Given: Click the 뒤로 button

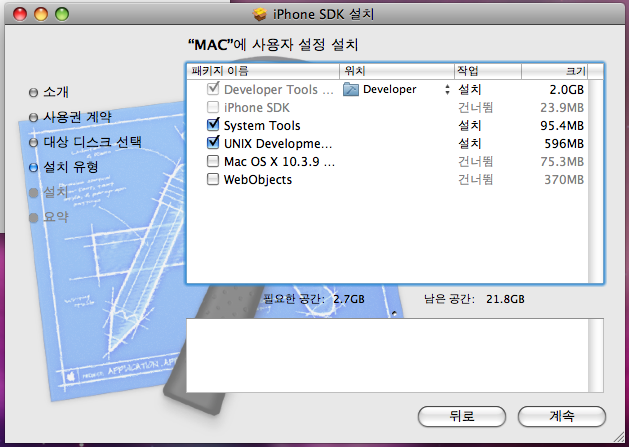Looking at the screenshot, I should coord(462,416).
